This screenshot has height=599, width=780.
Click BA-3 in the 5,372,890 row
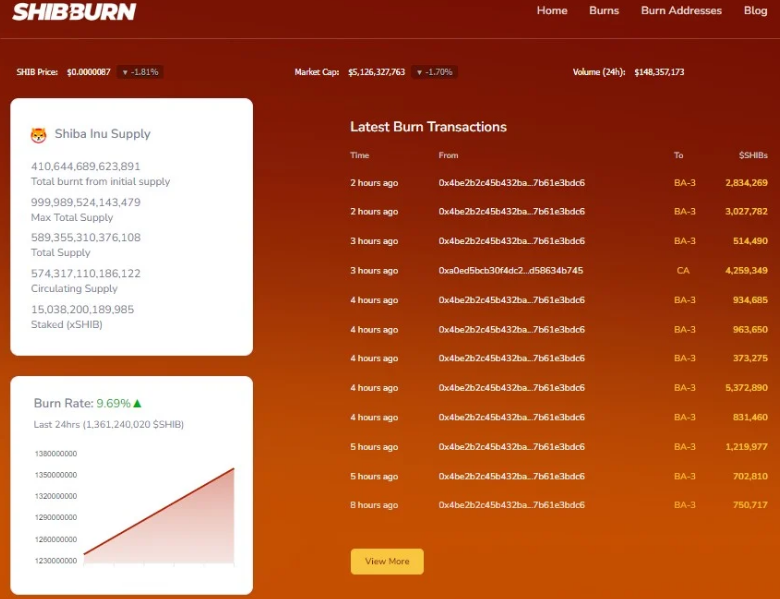point(684,388)
